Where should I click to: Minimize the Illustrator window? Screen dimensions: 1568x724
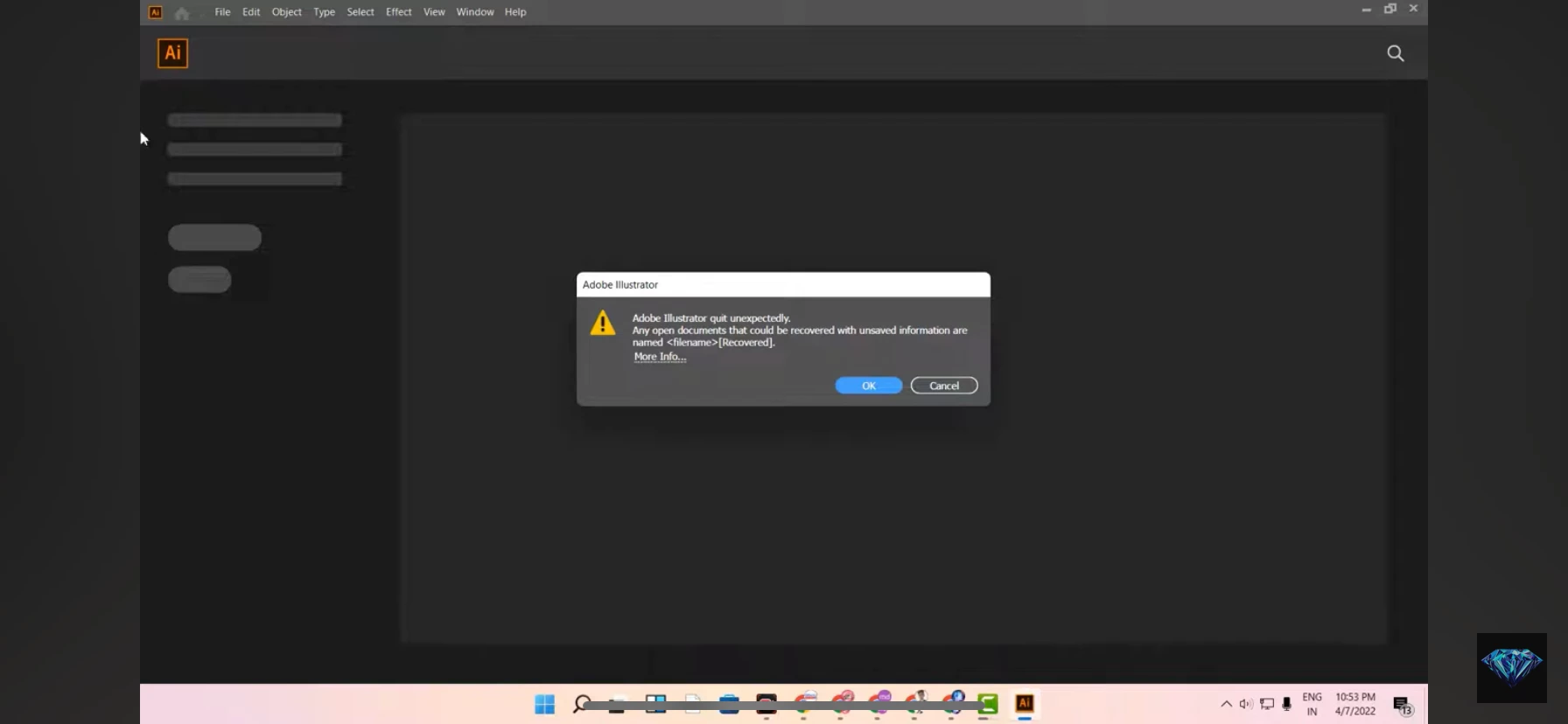(1366, 9)
